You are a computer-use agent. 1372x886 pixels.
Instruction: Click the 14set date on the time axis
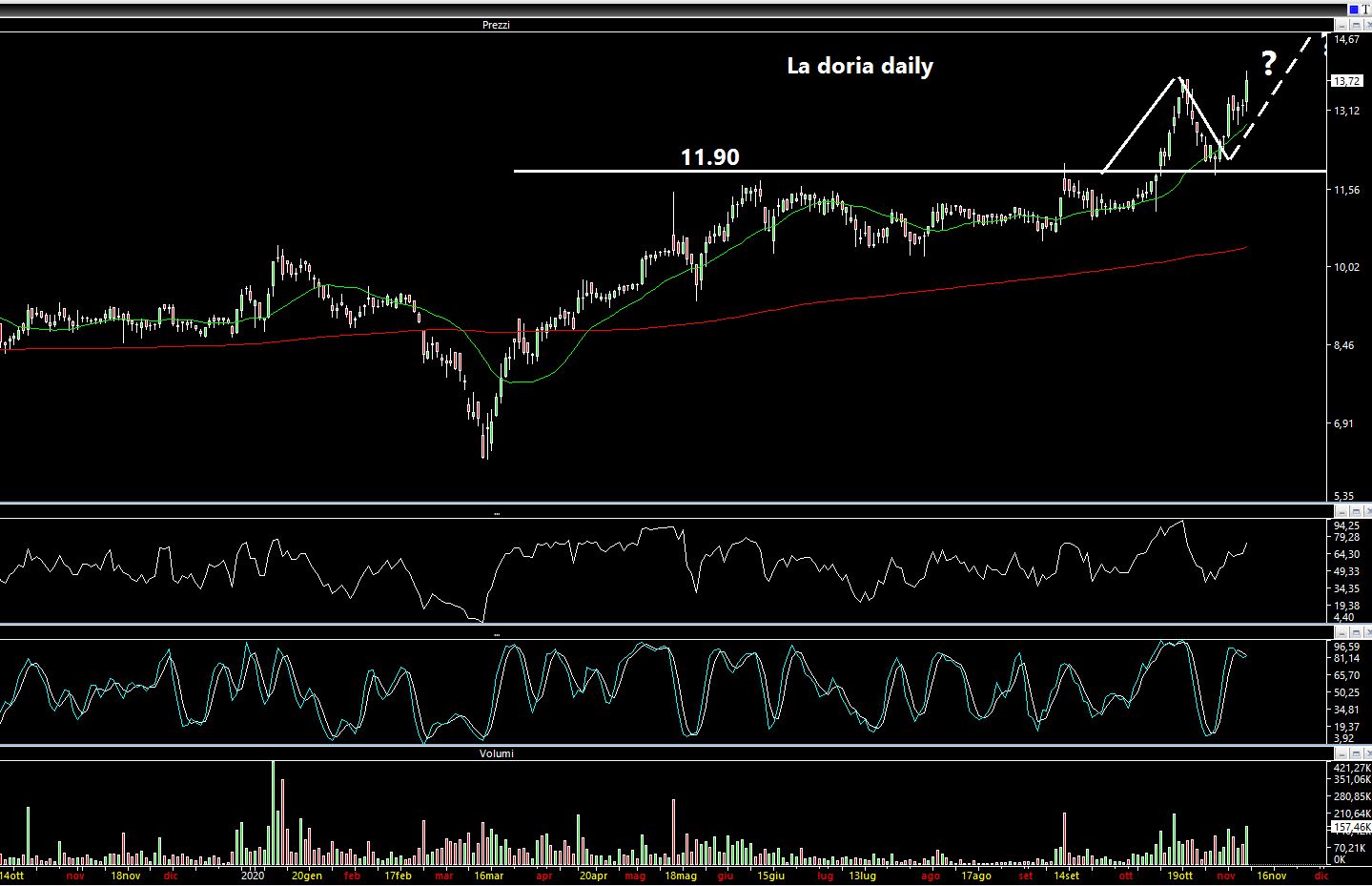(1066, 875)
